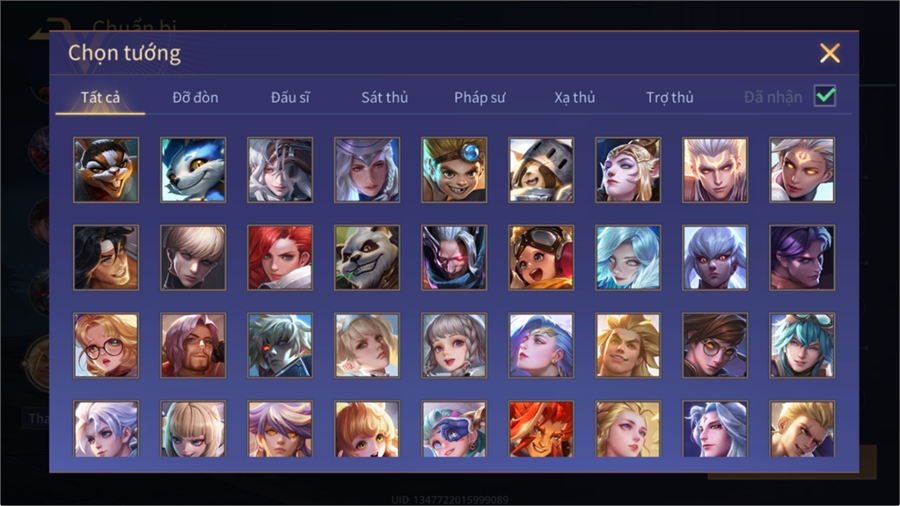Viewport: 900px width, 506px height.
Task: Switch to the Xạ thủ tab
Action: tap(575, 98)
